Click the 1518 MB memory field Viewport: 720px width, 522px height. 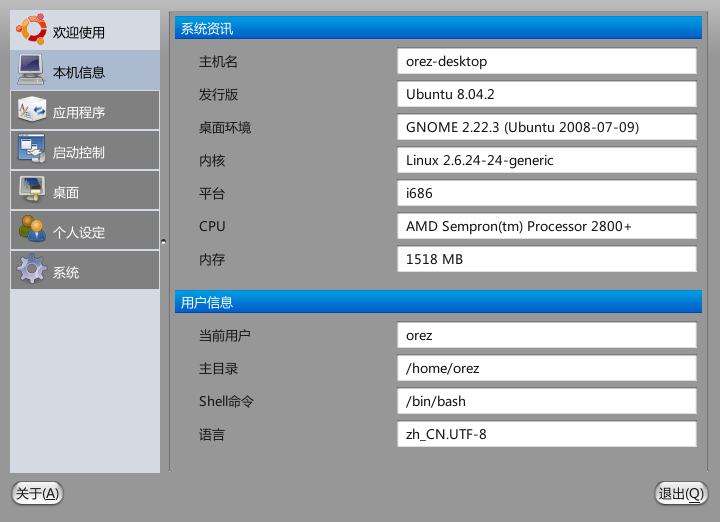[546, 259]
